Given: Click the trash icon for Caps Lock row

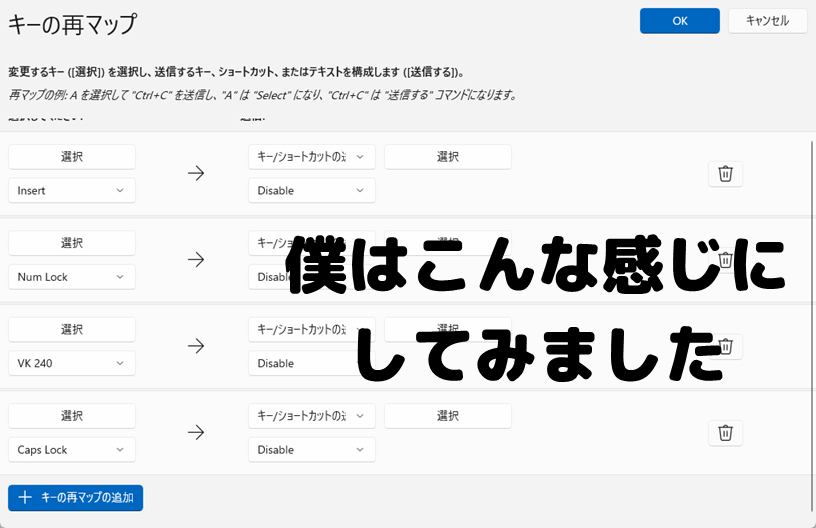Looking at the screenshot, I should (725, 433).
